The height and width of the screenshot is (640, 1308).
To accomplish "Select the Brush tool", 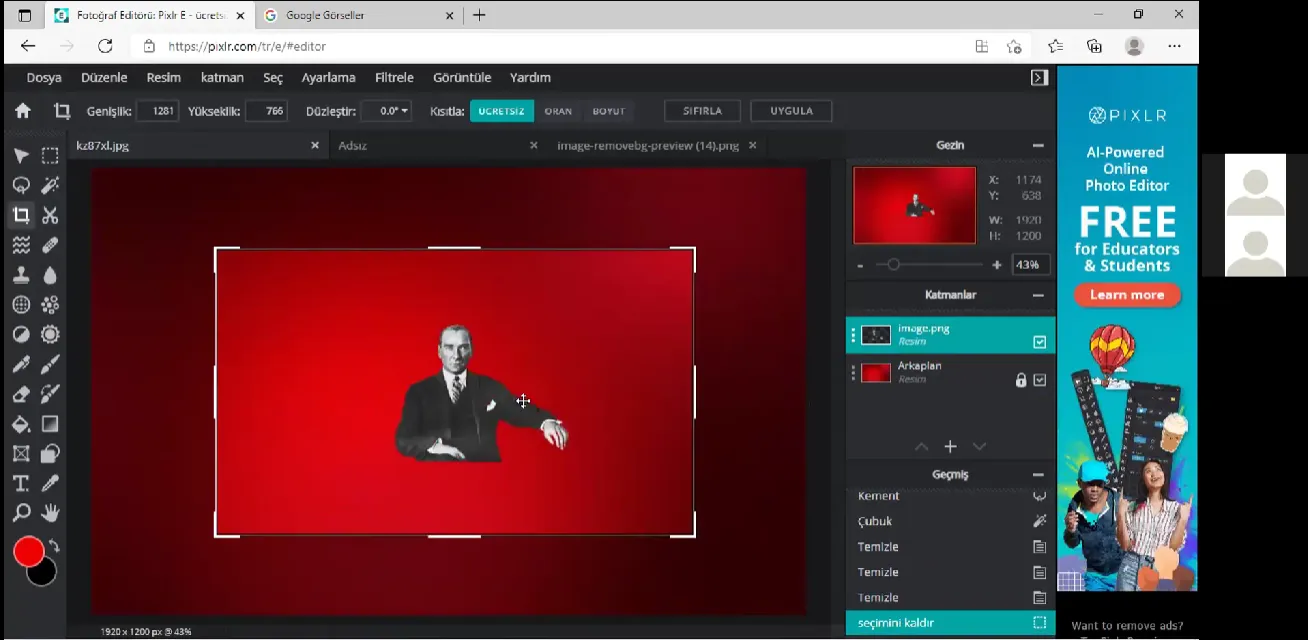I will [x=50, y=364].
